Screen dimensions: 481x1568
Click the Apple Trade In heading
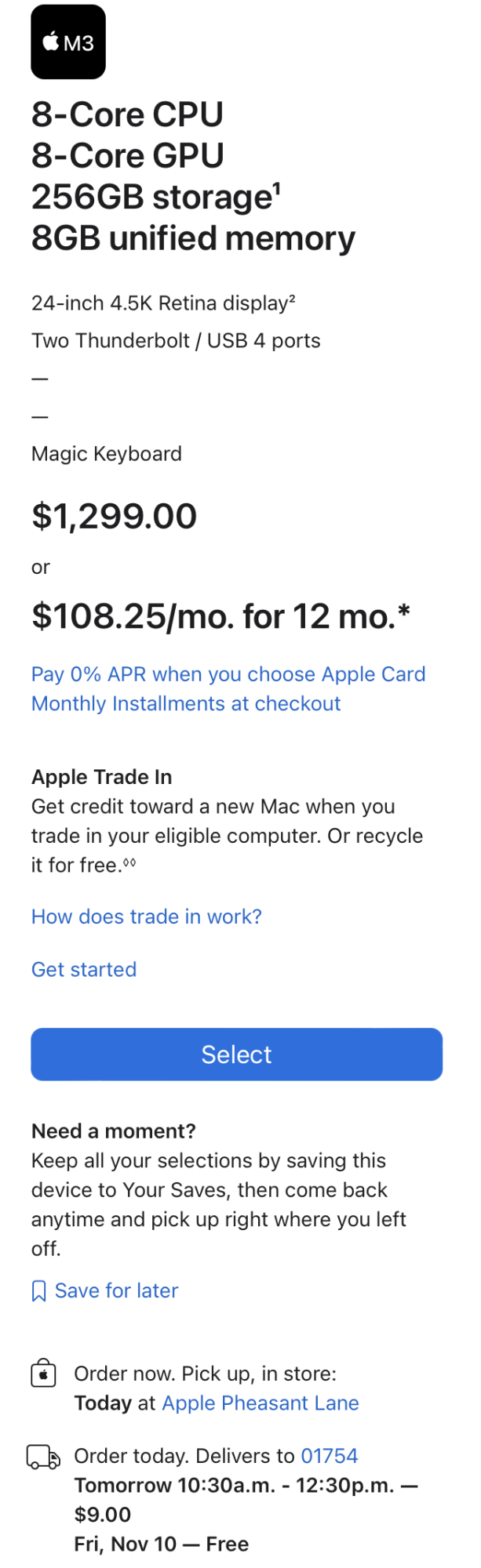tap(101, 777)
